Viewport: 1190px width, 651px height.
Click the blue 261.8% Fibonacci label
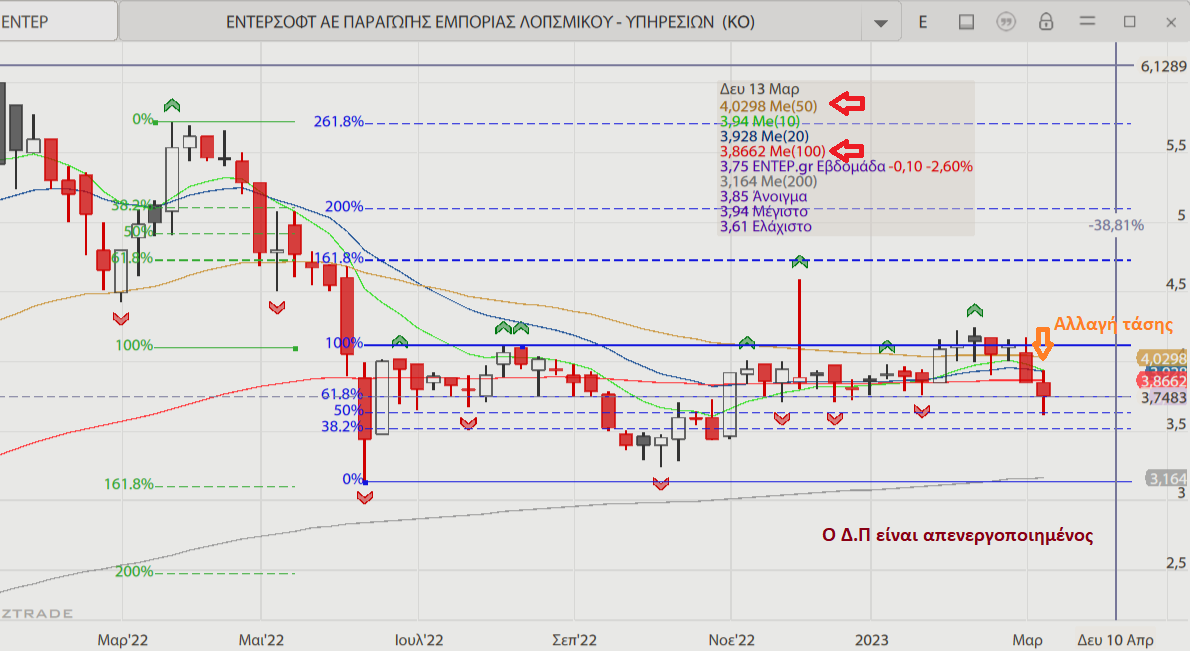[338, 121]
